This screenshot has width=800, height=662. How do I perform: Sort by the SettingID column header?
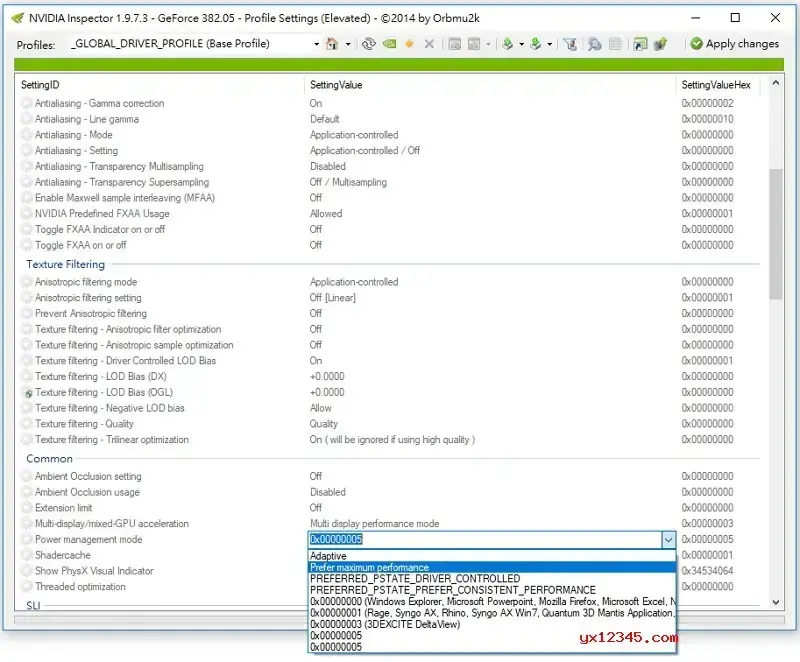[x=160, y=85]
